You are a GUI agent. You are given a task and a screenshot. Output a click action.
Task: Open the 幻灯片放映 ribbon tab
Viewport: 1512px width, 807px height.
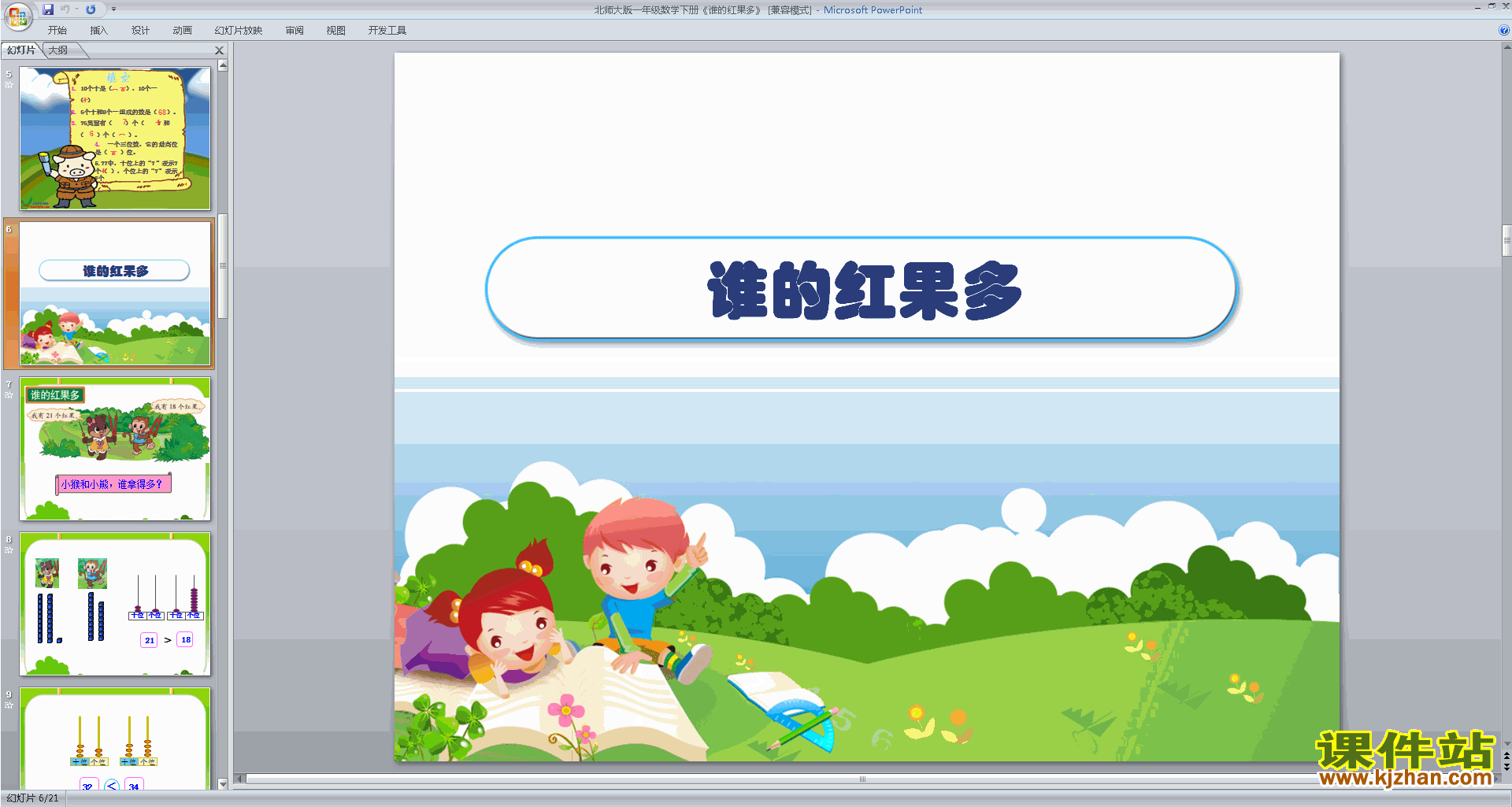[239, 31]
